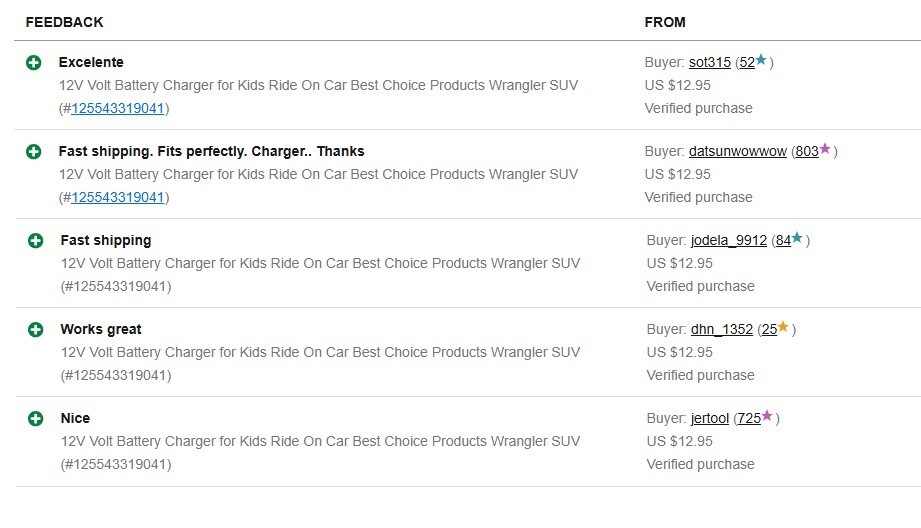921x528 pixels.
Task: Click green plus icon next to Fast shipping. Fits perfectly
Action: pyautogui.click(x=33, y=152)
